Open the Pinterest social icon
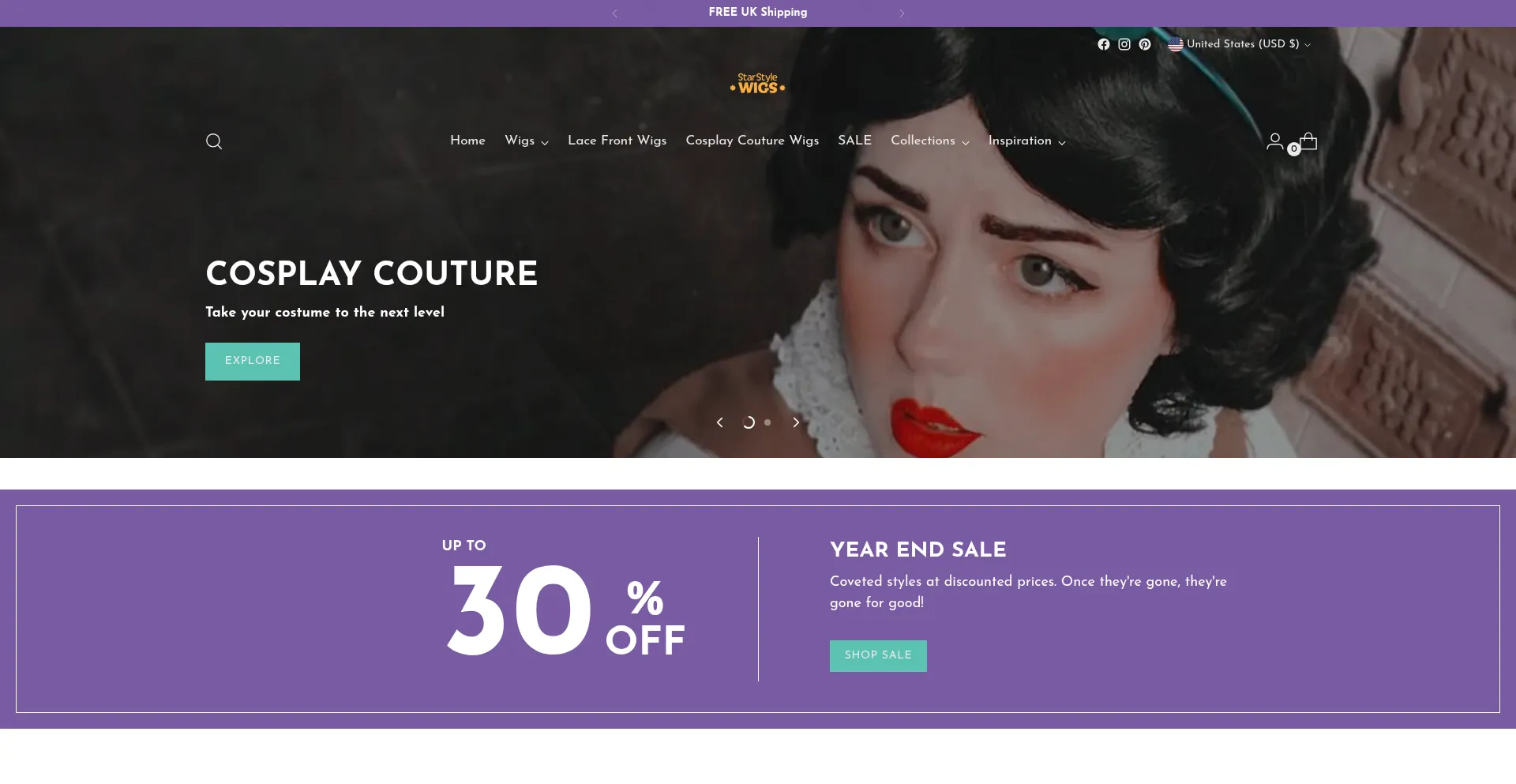Image resolution: width=1516 pixels, height=784 pixels. [x=1145, y=44]
